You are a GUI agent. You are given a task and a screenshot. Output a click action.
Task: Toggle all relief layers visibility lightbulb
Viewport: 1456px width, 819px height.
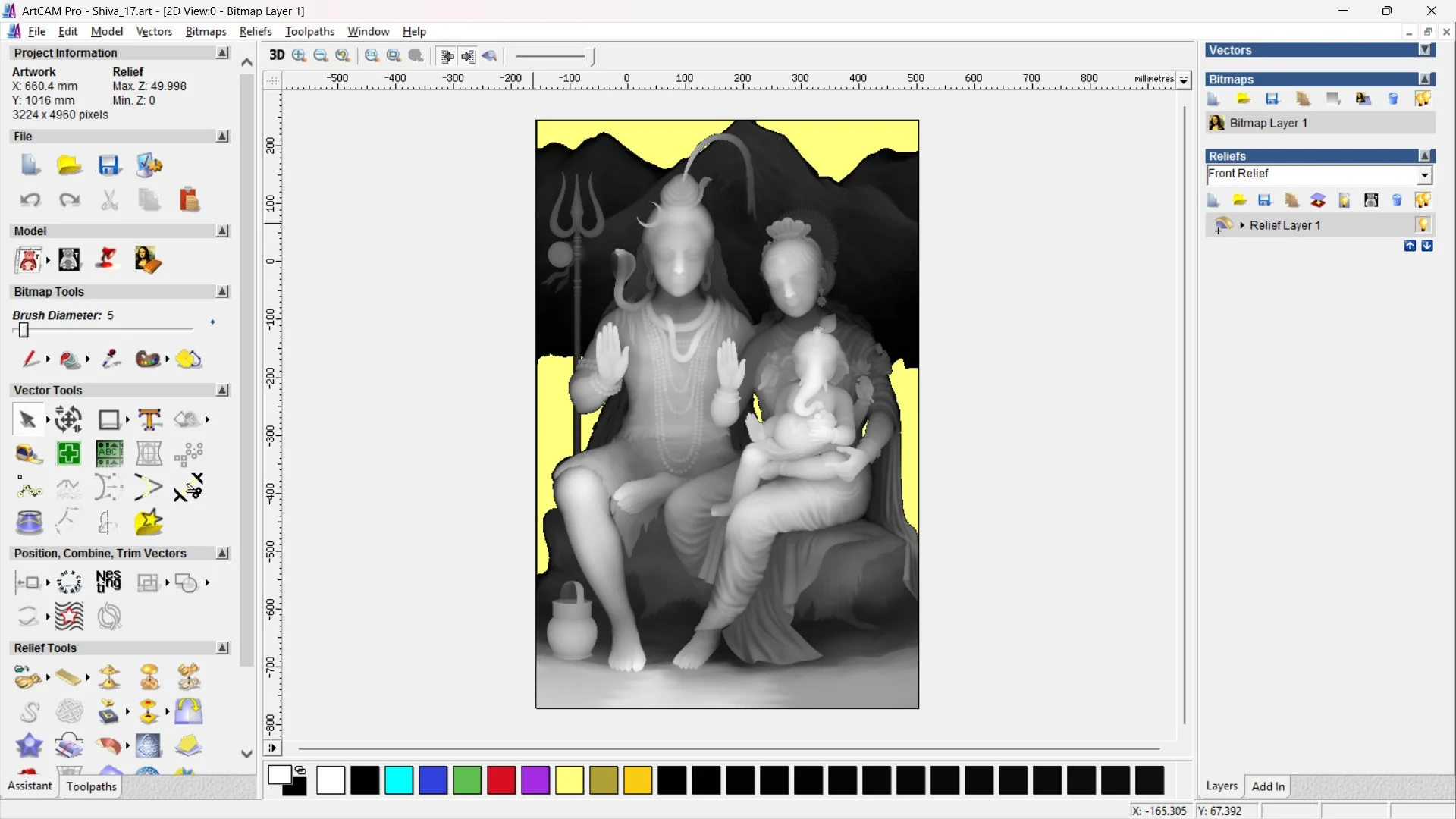(x=1423, y=200)
